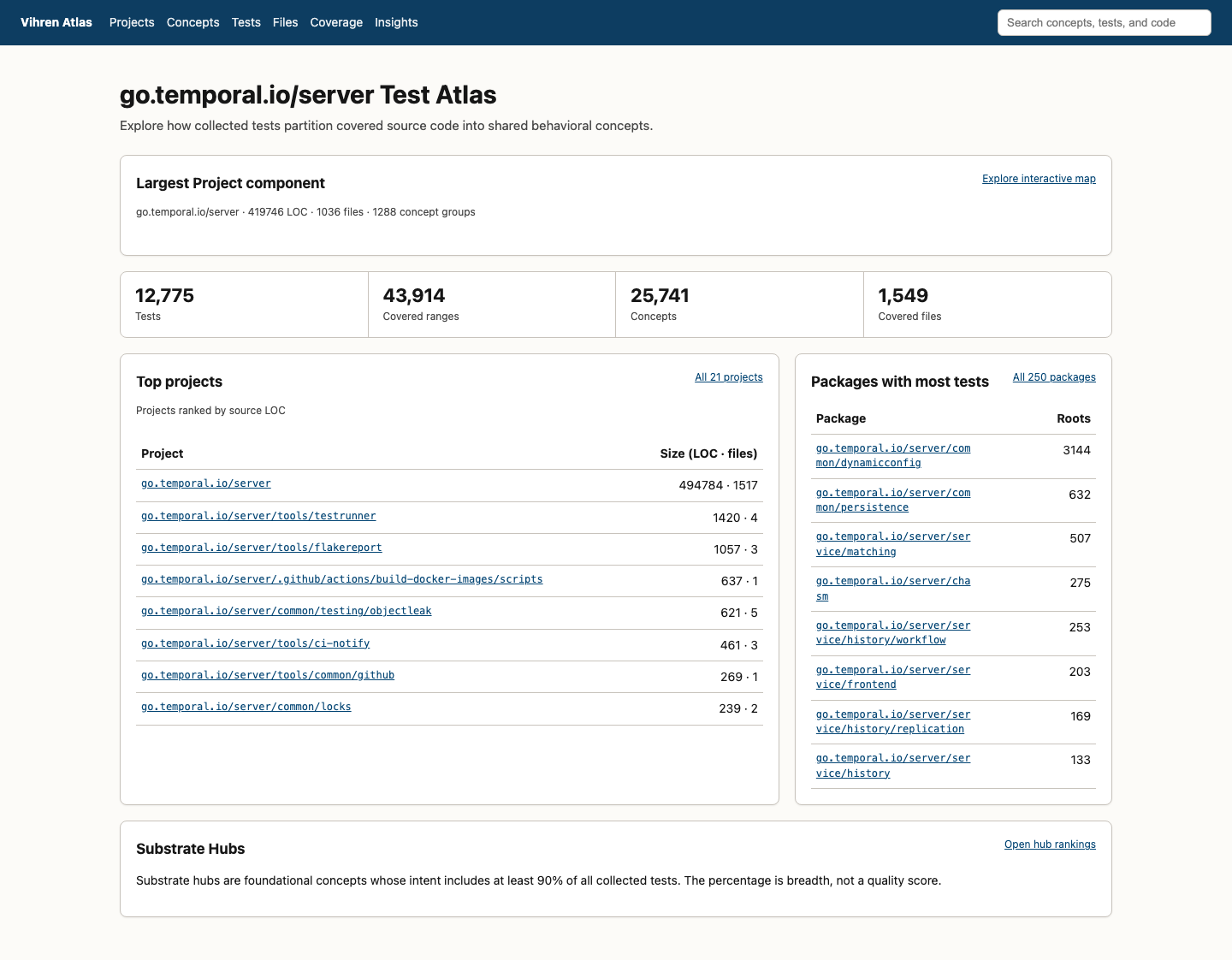Open the common/locks project link
Viewport: 1232px width, 960px height.
[246, 707]
